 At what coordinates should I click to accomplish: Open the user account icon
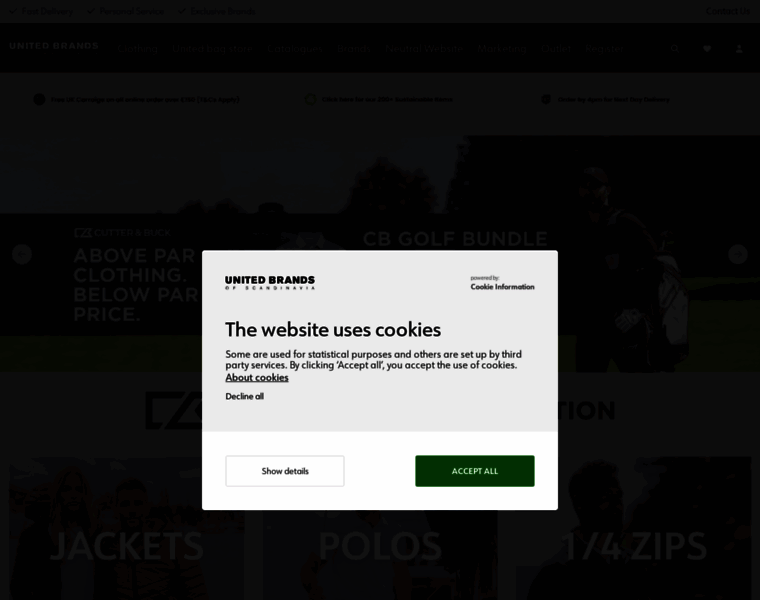click(739, 48)
